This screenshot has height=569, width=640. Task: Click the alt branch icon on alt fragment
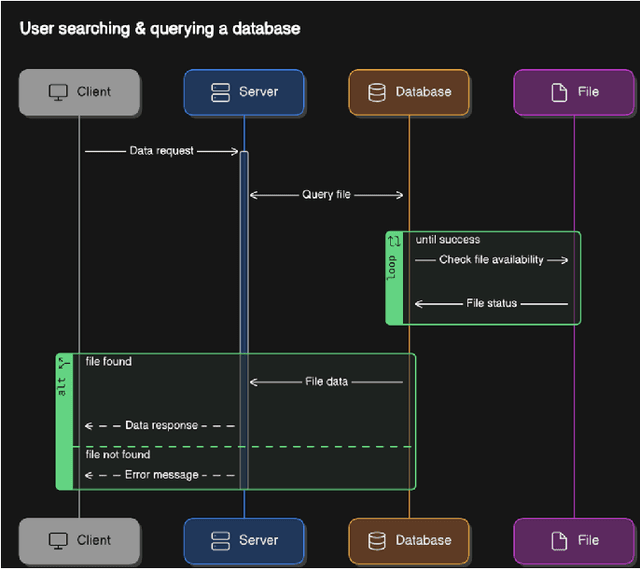coord(64,361)
